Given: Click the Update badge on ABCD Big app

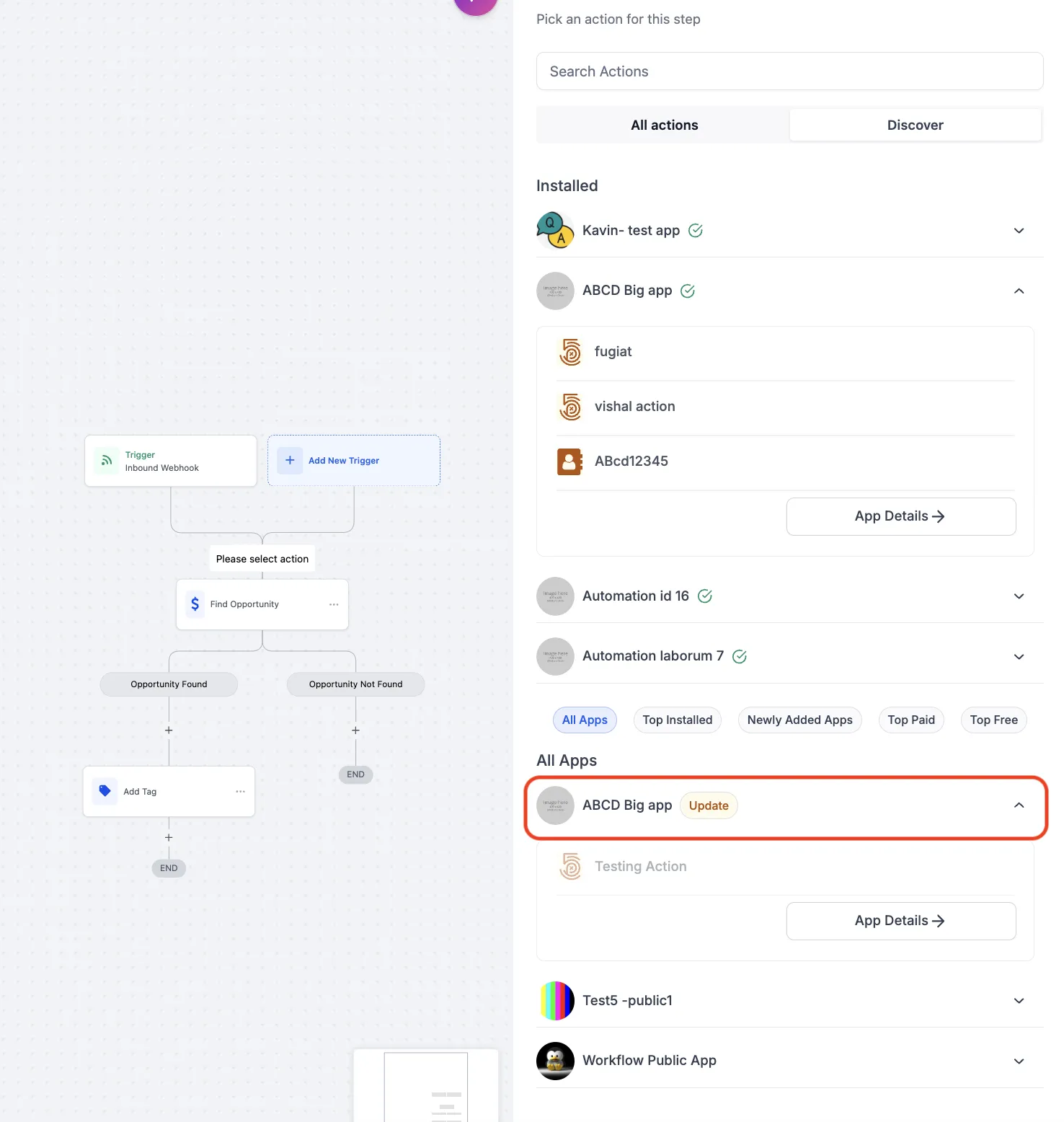Looking at the screenshot, I should pyautogui.click(x=709, y=805).
